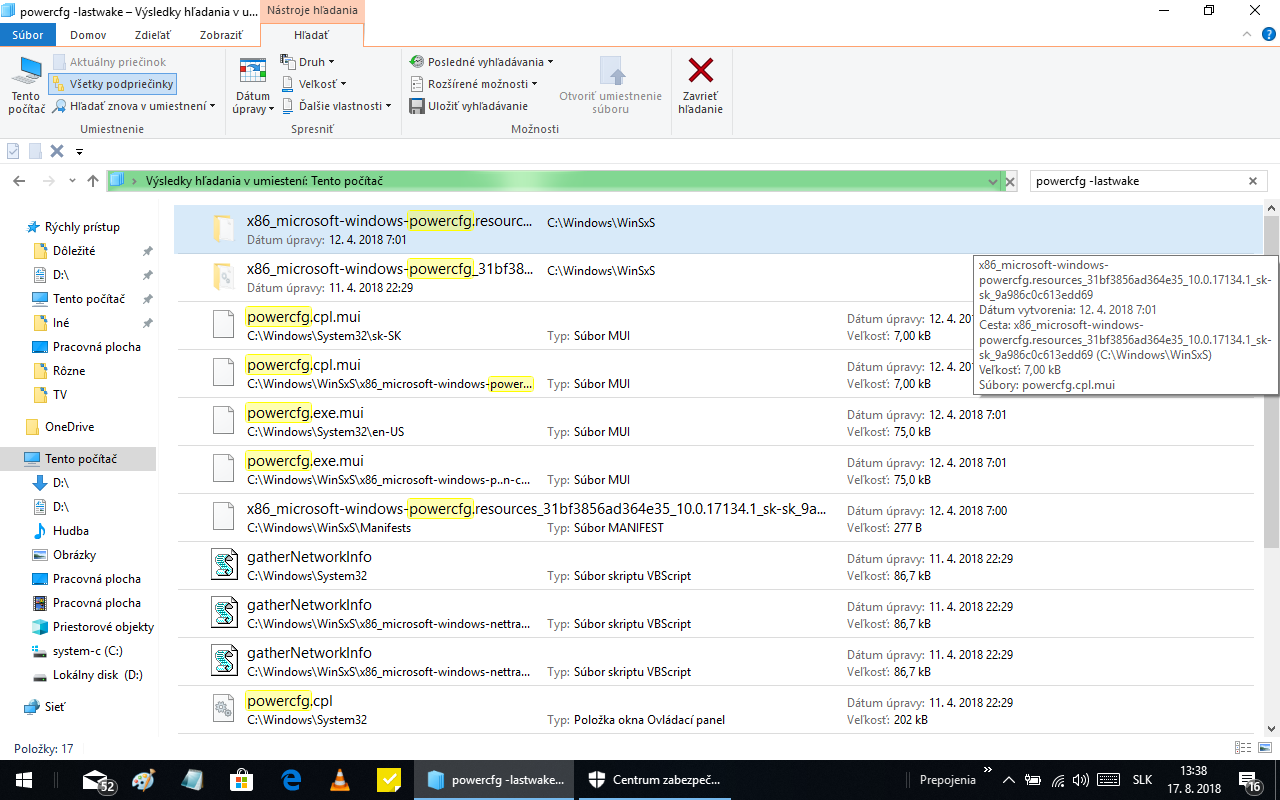Open the recent locations dropdown chevron
Screen dimensions: 1280x800
pos(71,181)
